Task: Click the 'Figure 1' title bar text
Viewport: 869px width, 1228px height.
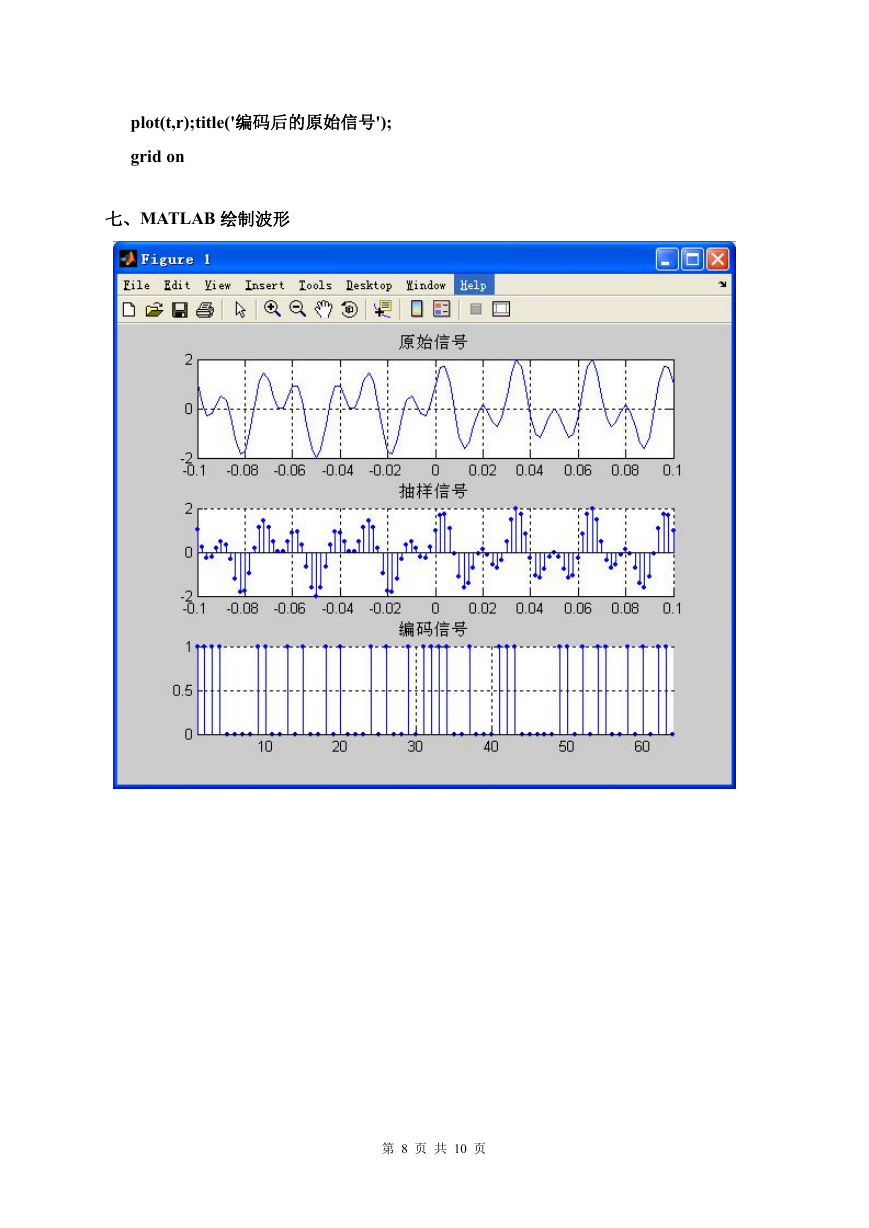Action: (x=176, y=259)
